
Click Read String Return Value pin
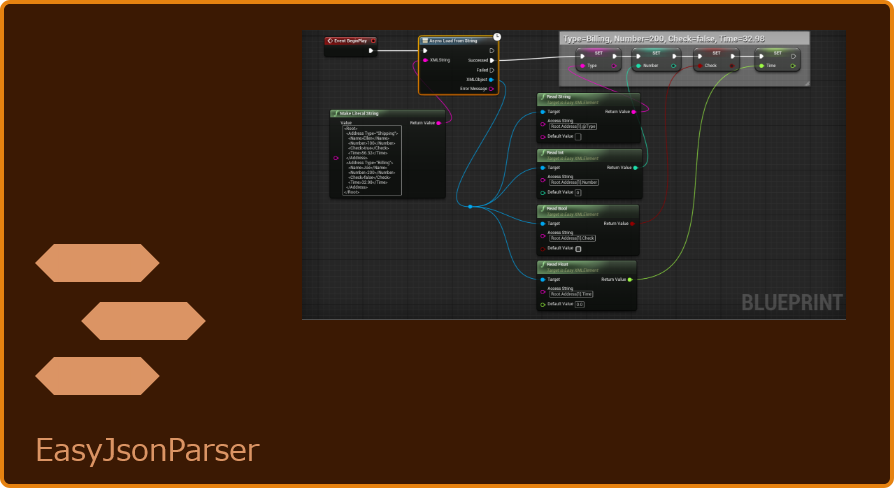[x=633, y=112]
